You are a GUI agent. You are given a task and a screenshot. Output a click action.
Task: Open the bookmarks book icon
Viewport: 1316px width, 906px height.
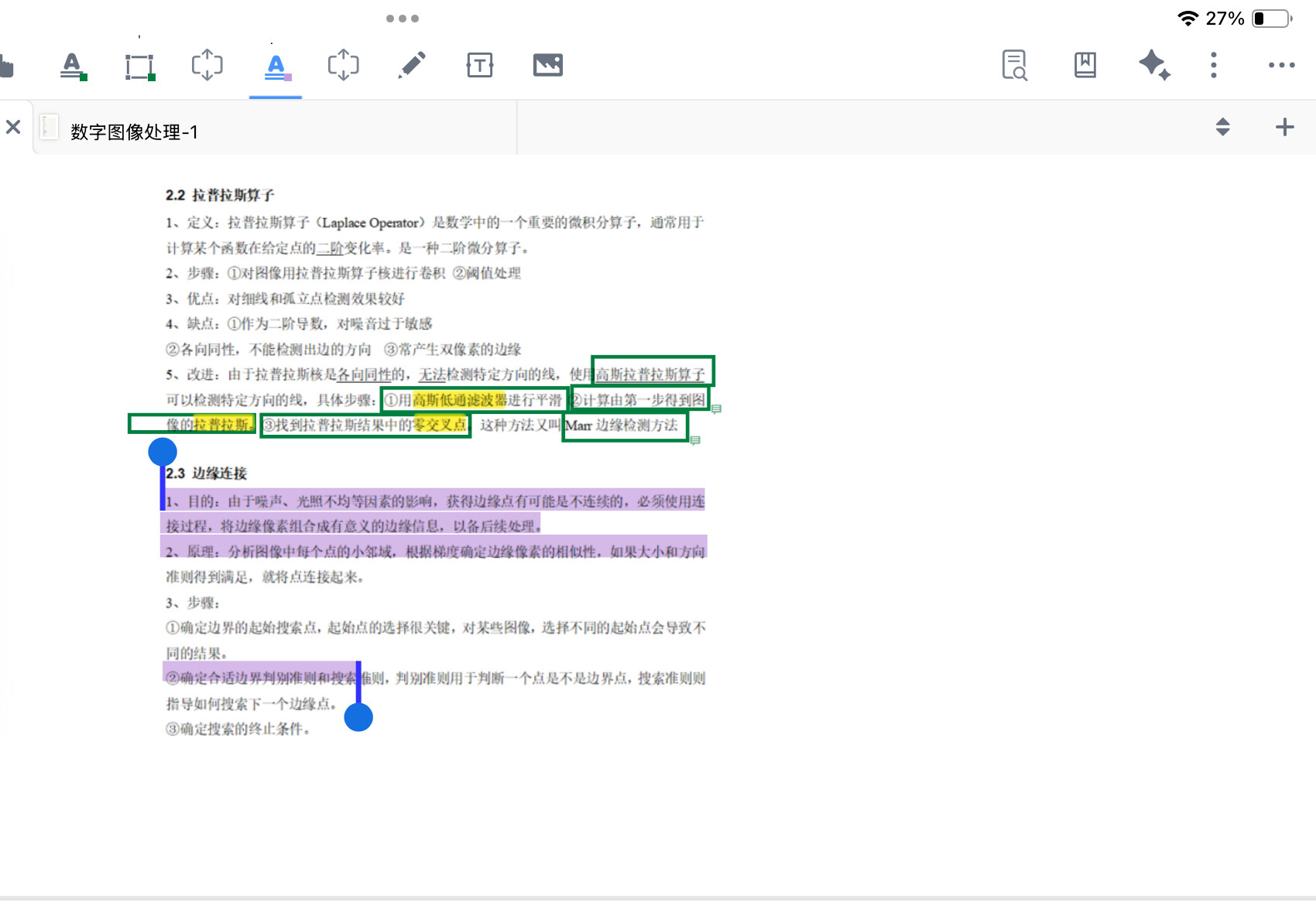tap(1085, 65)
